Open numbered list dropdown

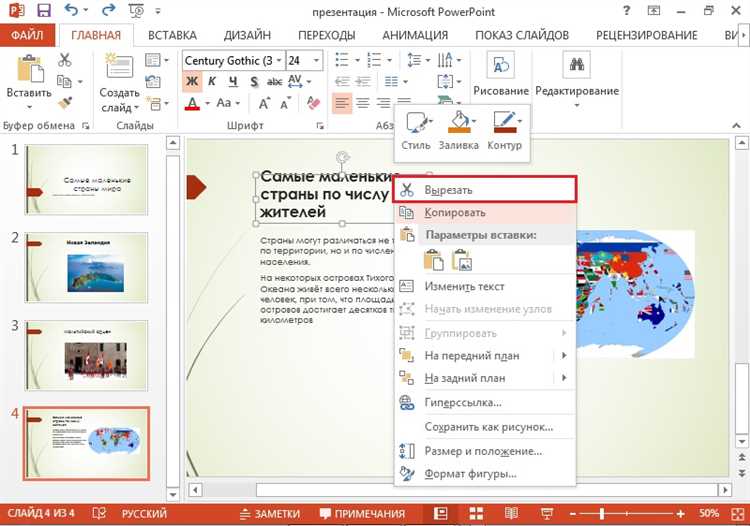[x=389, y=60]
